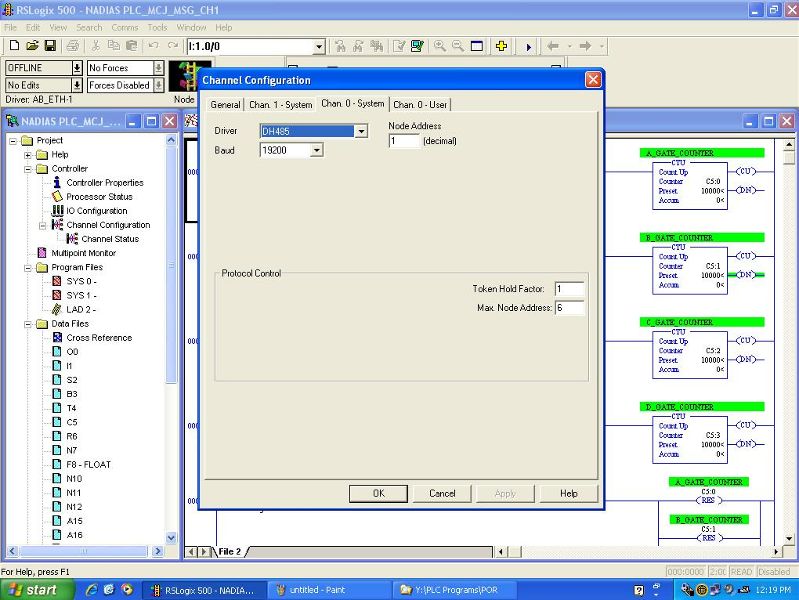Viewport: 799px width, 600px height.
Task: Click the Redo toolbar icon
Action: tap(173, 46)
